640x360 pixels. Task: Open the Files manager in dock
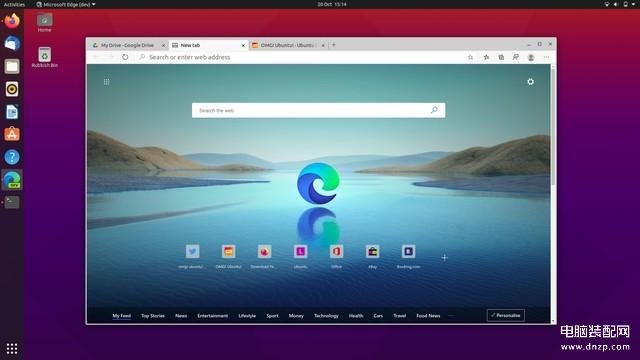[x=12, y=66]
